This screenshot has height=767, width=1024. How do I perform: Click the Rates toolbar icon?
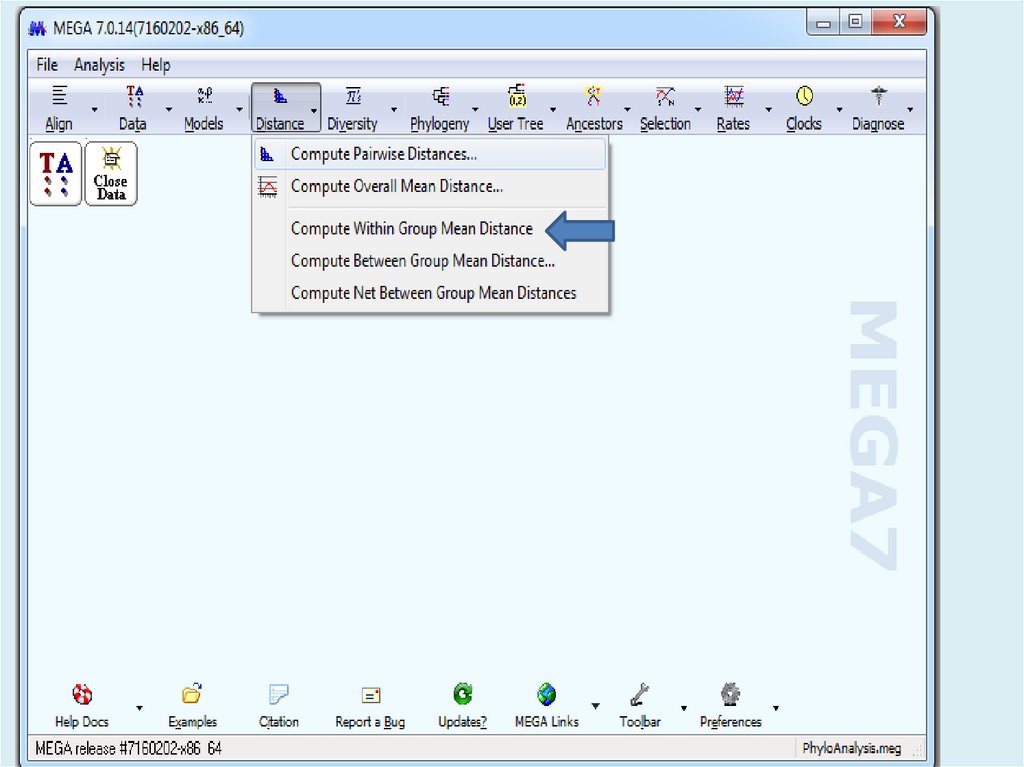[x=734, y=96]
